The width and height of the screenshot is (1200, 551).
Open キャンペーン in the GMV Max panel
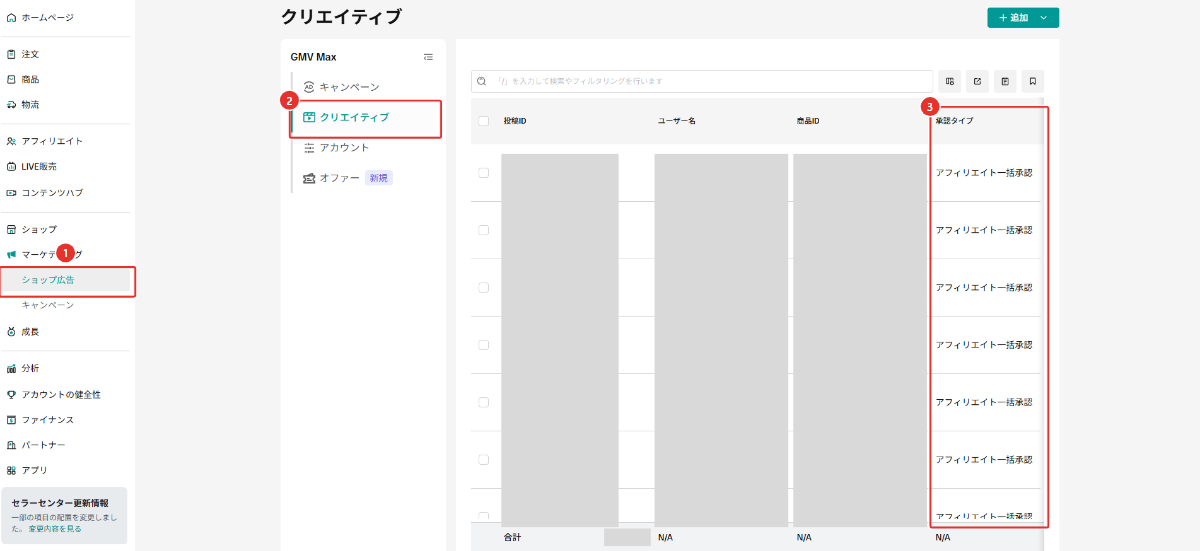coord(340,87)
